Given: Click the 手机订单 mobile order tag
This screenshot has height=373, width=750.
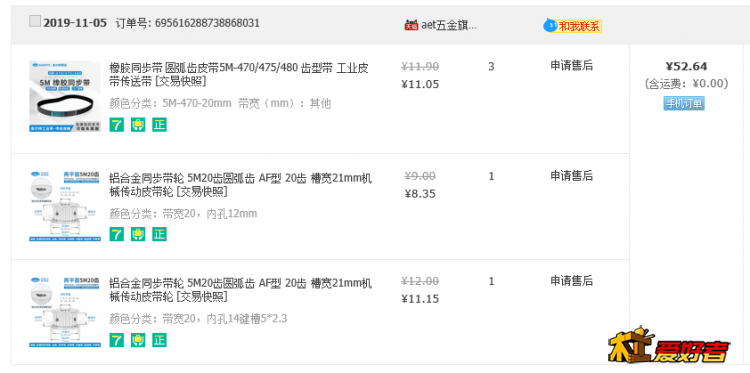Looking at the screenshot, I should pyautogui.click(x=684, y=103).
